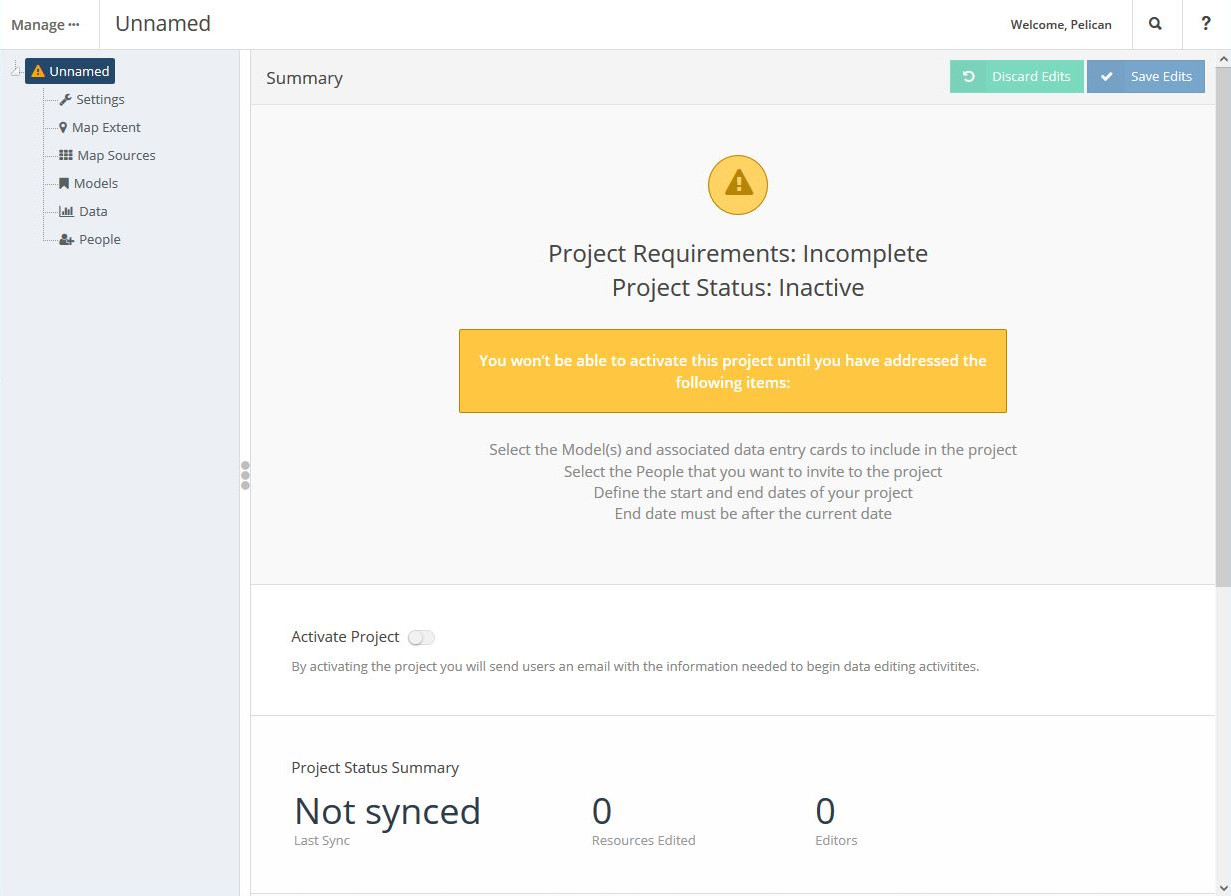1231x896 pixels.
Task: Click the Data bar chart icon
Action: (x=66, y=211)
